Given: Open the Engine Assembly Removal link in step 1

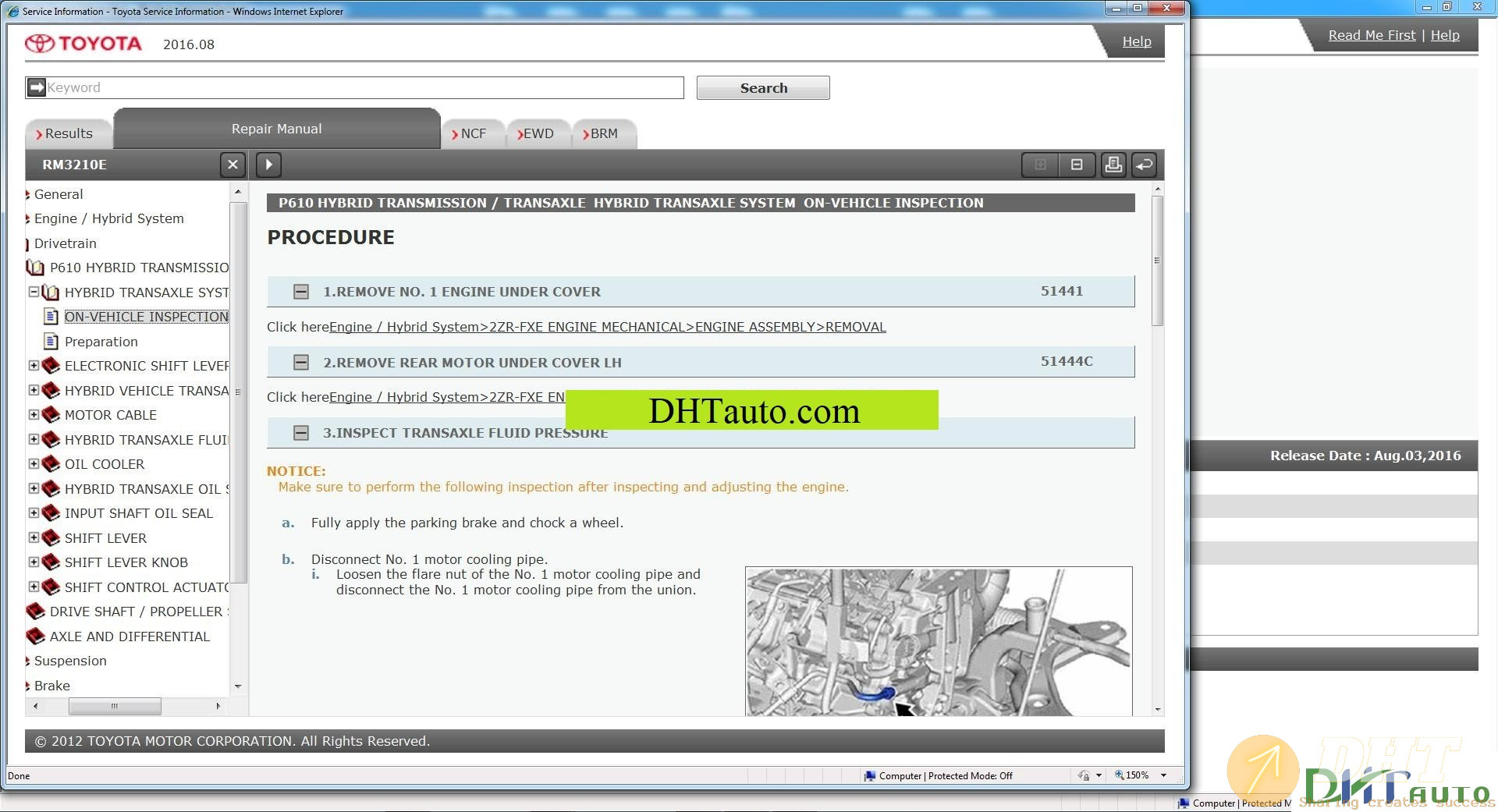Looking at the screenshot, I should (607, 327).
